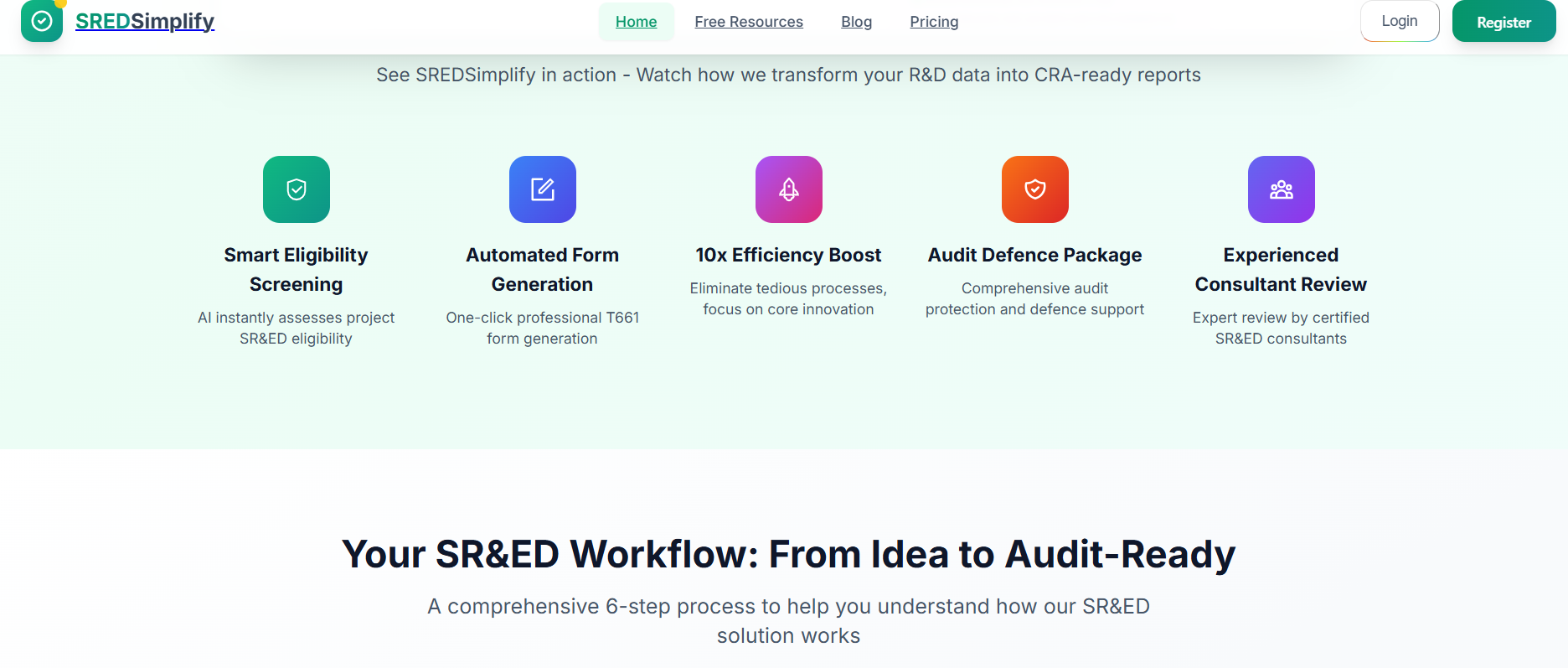Go to the Home nav item
The width and height of the screenshot is (1568, 668).
tap(636, 22)
